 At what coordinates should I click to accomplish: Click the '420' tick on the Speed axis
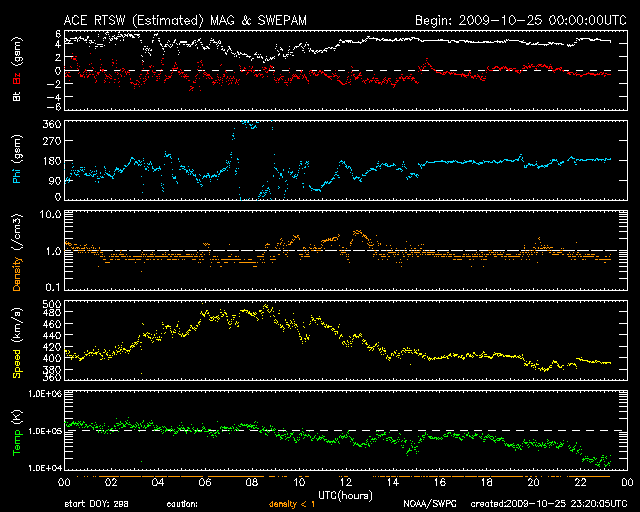click(x=52, y=347)
